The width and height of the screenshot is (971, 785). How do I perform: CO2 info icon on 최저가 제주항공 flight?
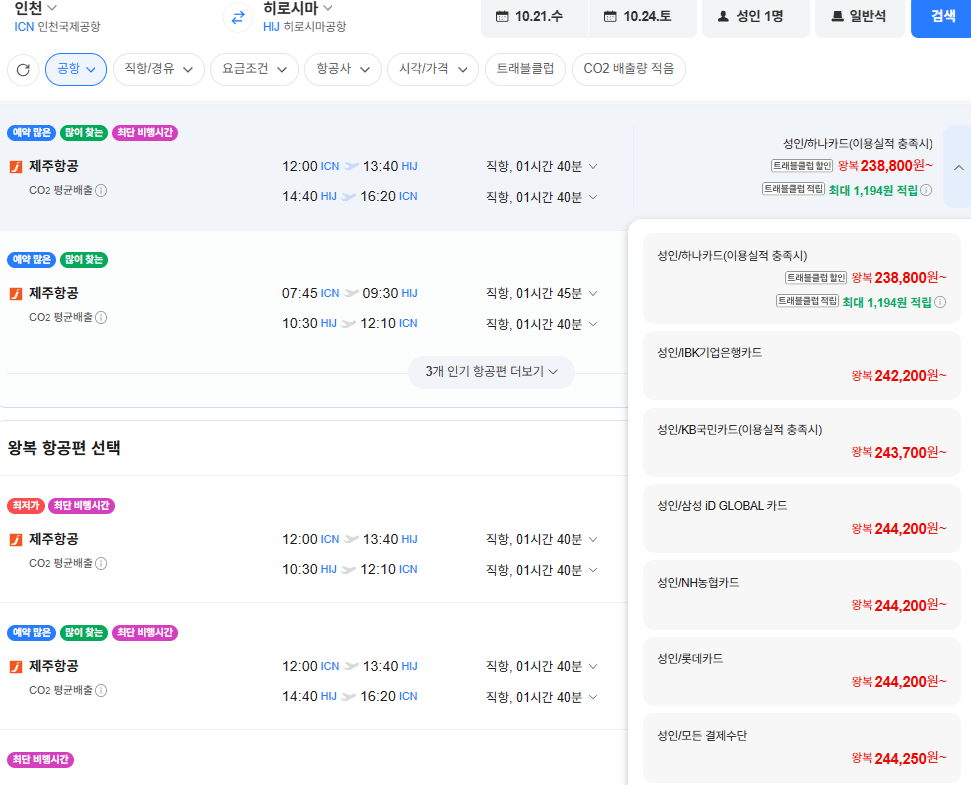(101, 563)
